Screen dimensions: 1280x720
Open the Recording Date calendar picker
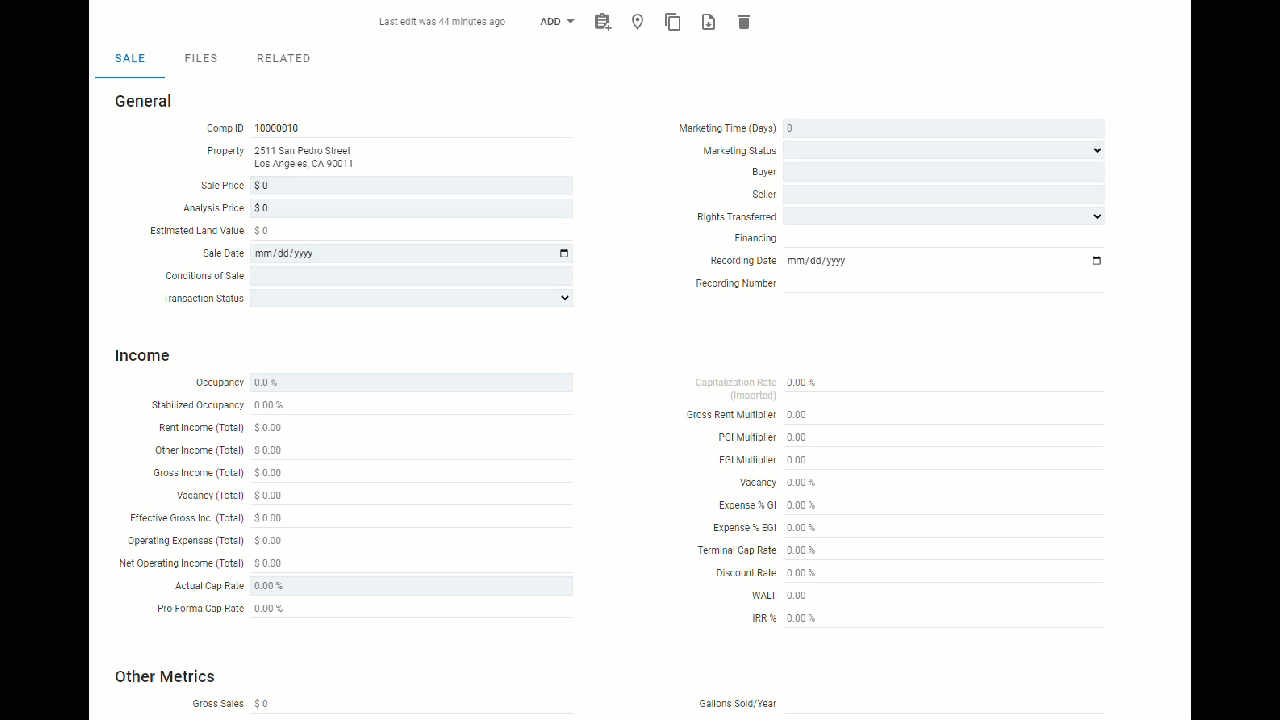(x=1096, y=260)
